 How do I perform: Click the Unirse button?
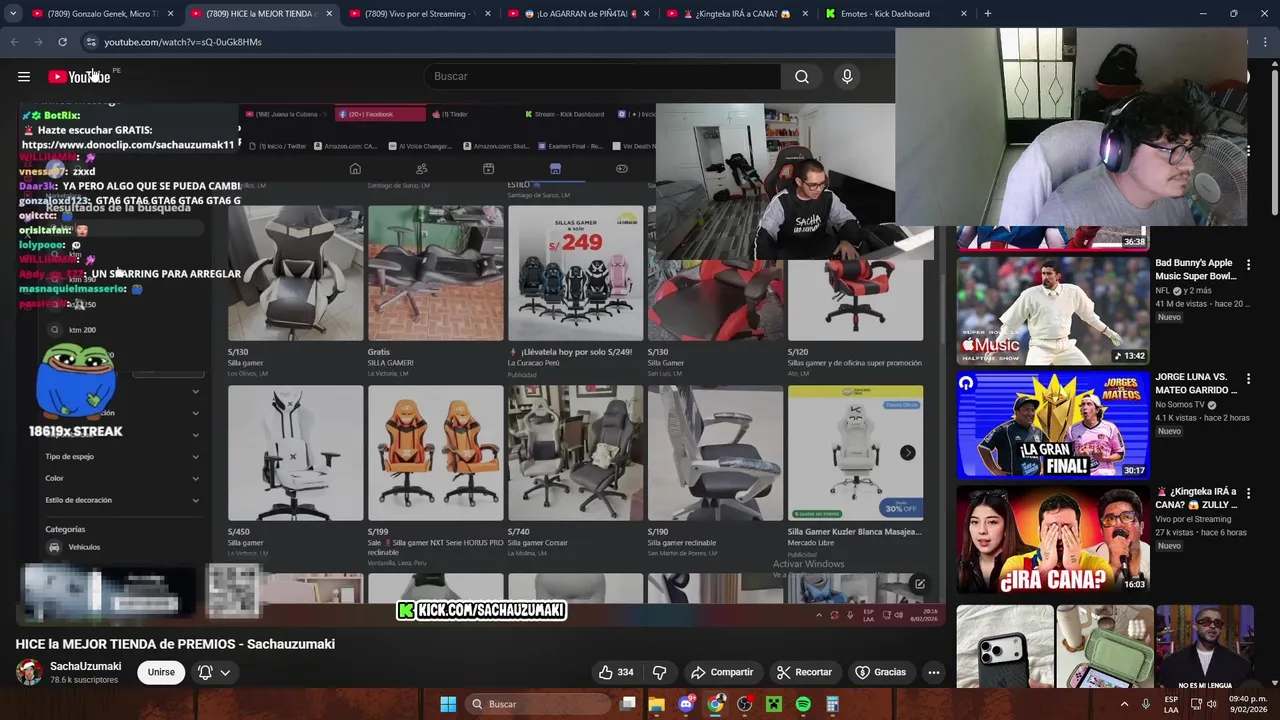point(161,672)
